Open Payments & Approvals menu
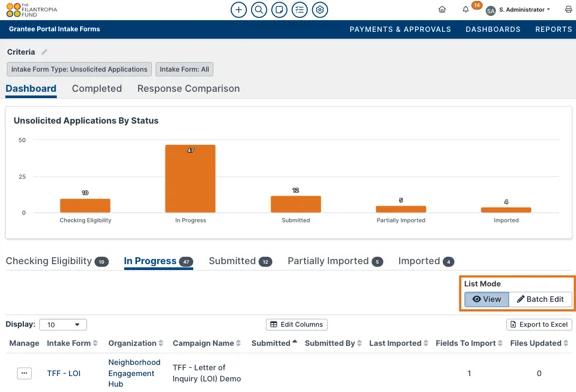This screenshot has width=576, height=392. 400,29
